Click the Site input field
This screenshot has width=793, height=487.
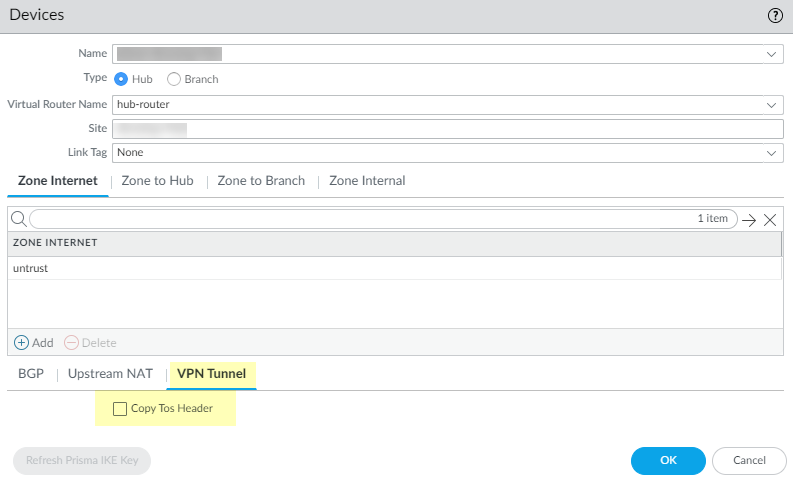pos(447,129)
